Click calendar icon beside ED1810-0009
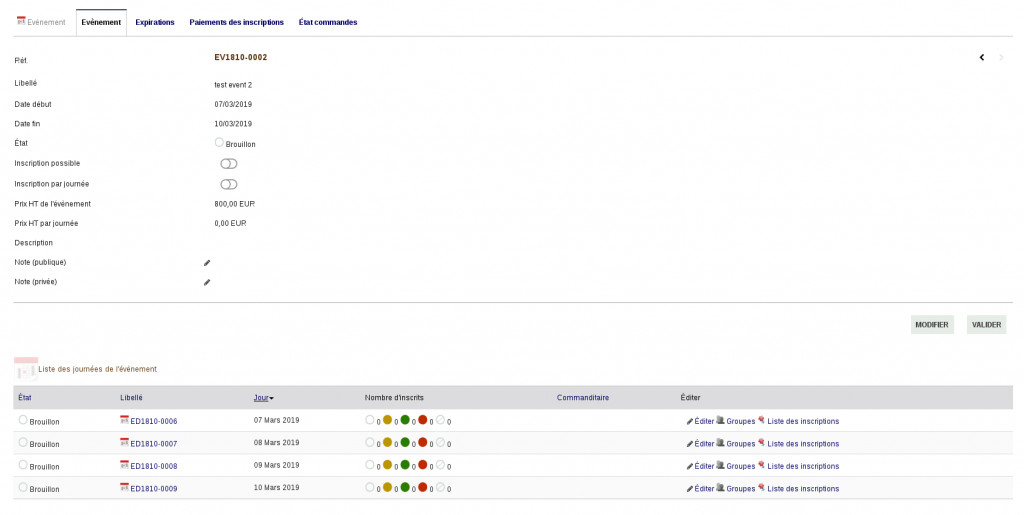Screen dimensions: 1024x515 click(x=124, y=487)
